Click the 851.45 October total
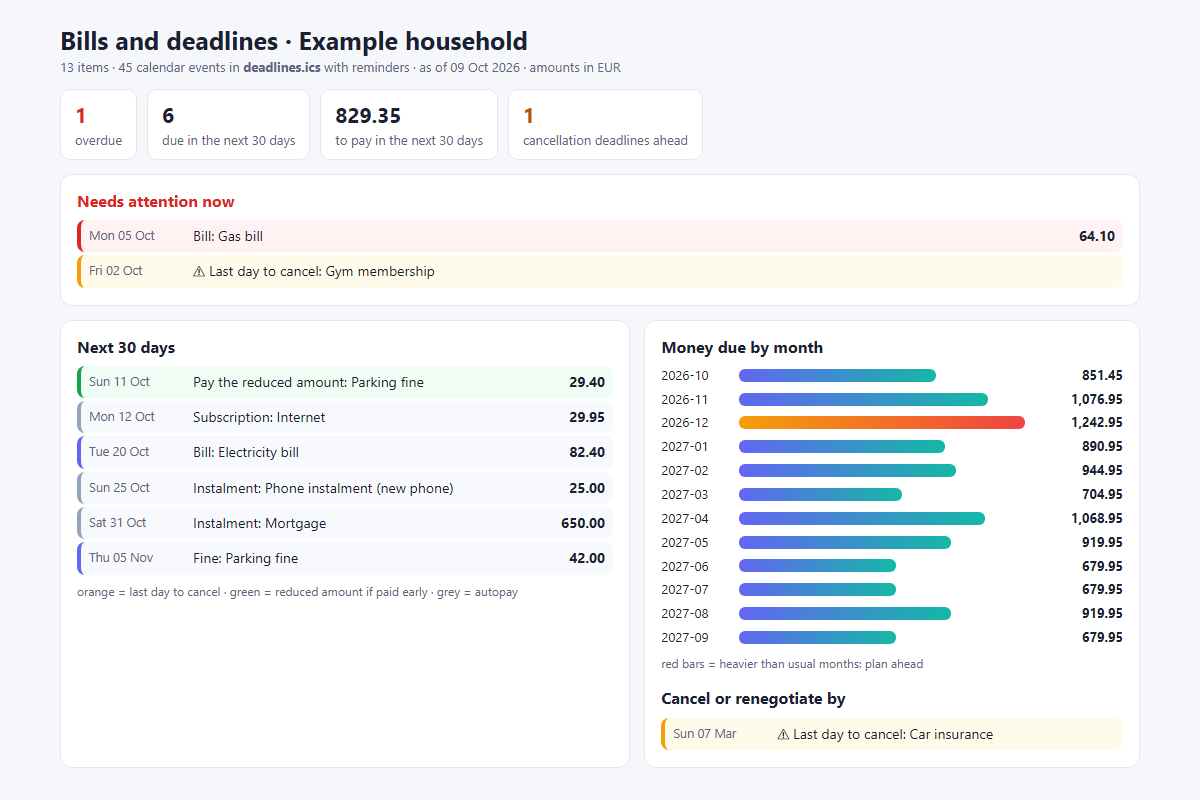1200x800 pixels. pyautogui.click(x=1102, y=375)
